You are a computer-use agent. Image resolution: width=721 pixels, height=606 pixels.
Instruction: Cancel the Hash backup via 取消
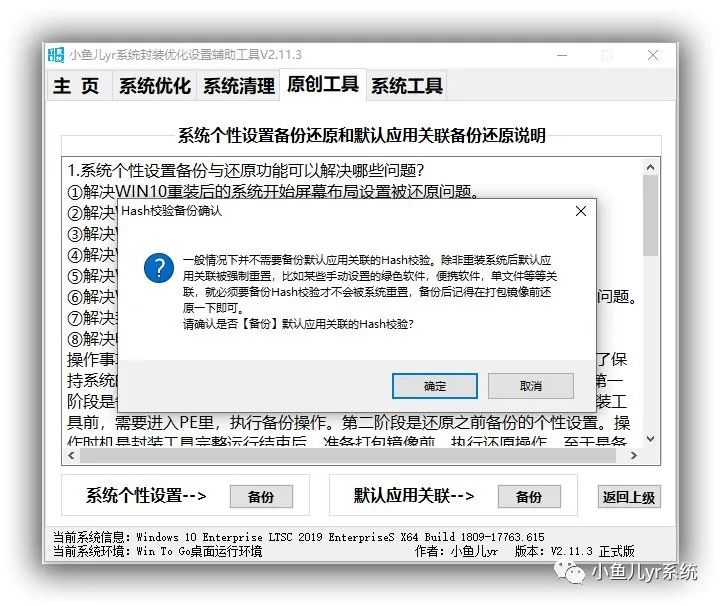(531, 386)
